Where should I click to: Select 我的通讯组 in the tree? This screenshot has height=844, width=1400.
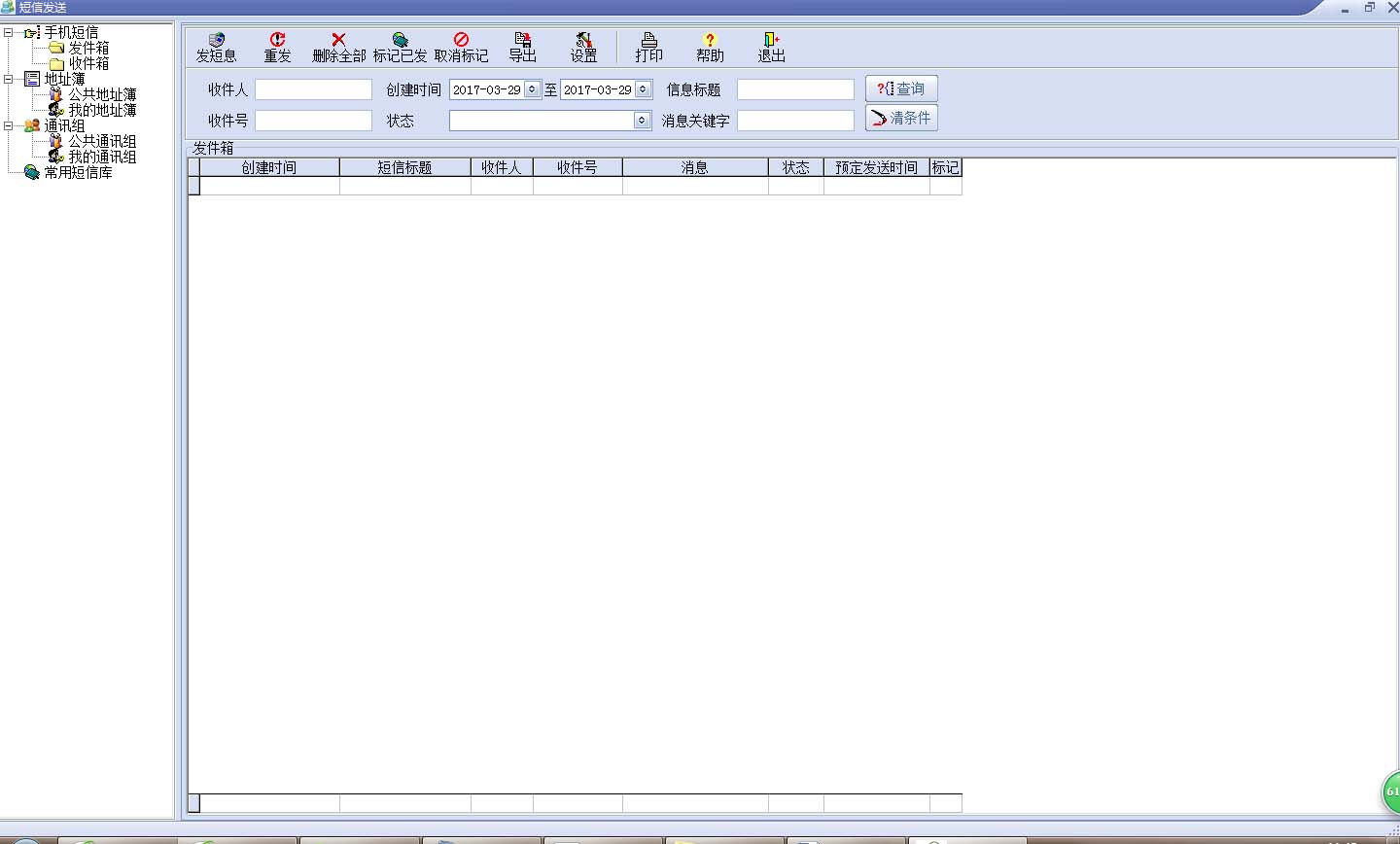tap(102, 157)
